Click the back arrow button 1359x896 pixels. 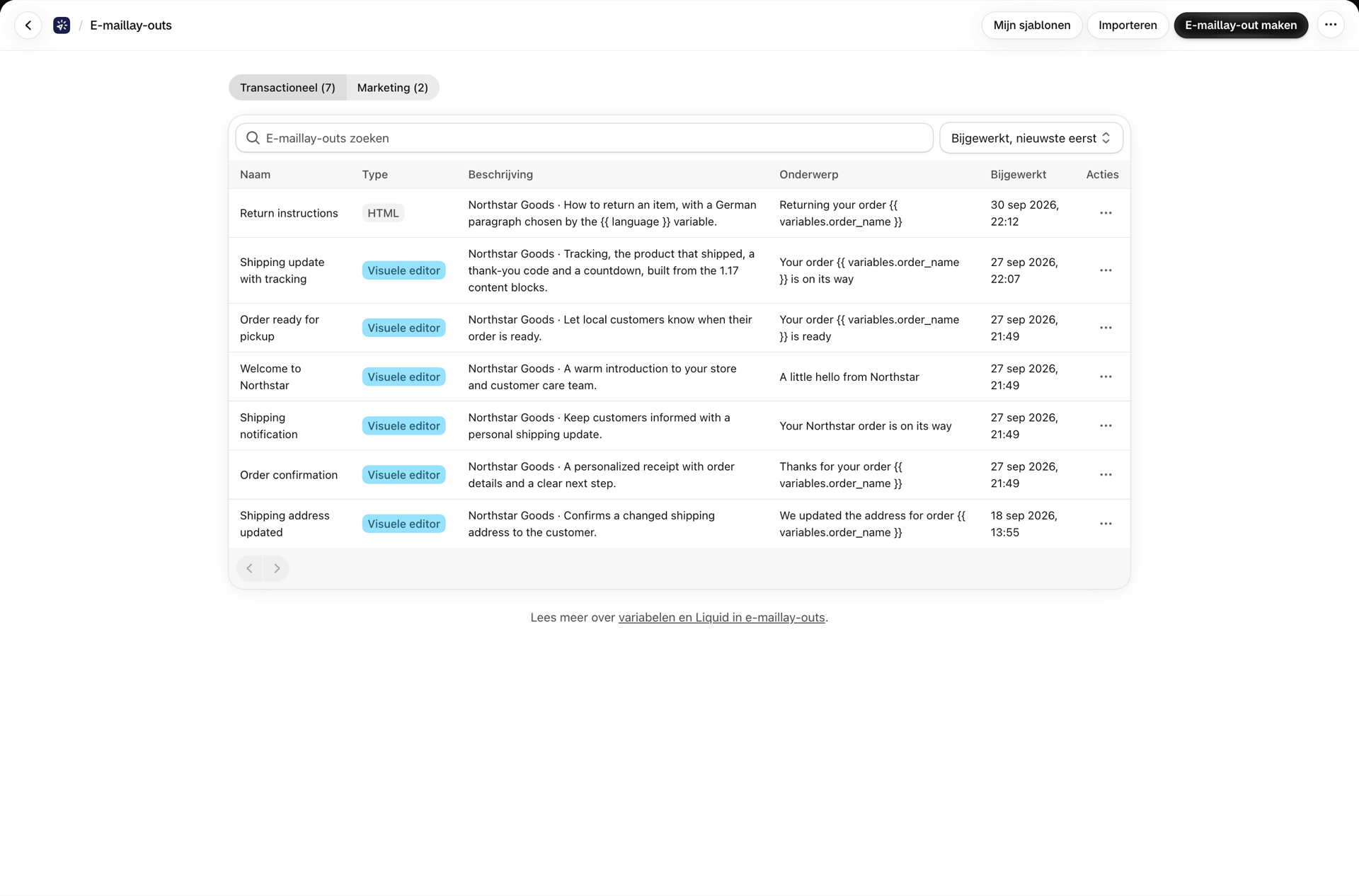pyautogui.click(x=28, y=25)
